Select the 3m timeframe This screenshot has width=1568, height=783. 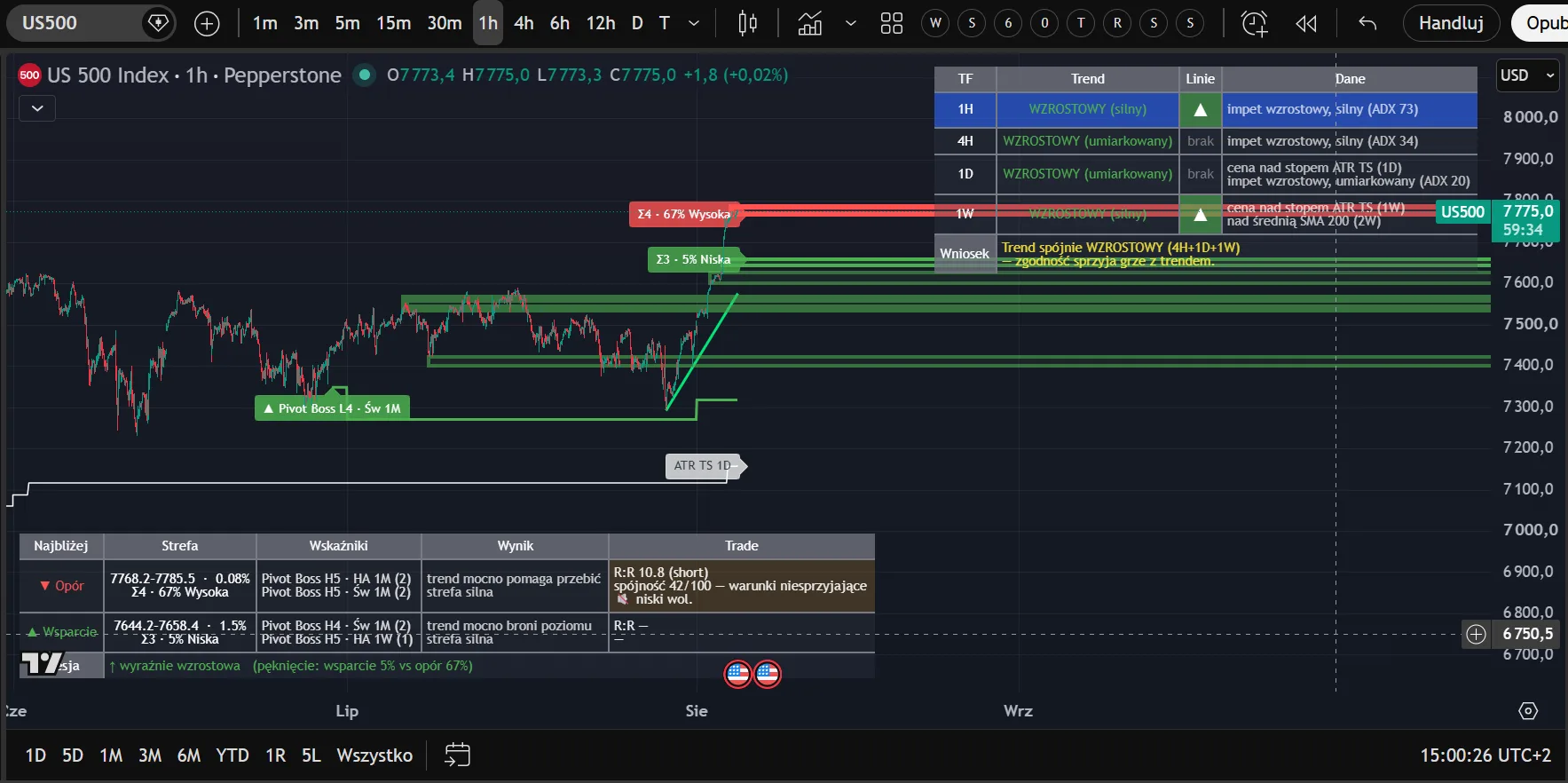click(x=306, y=23)
